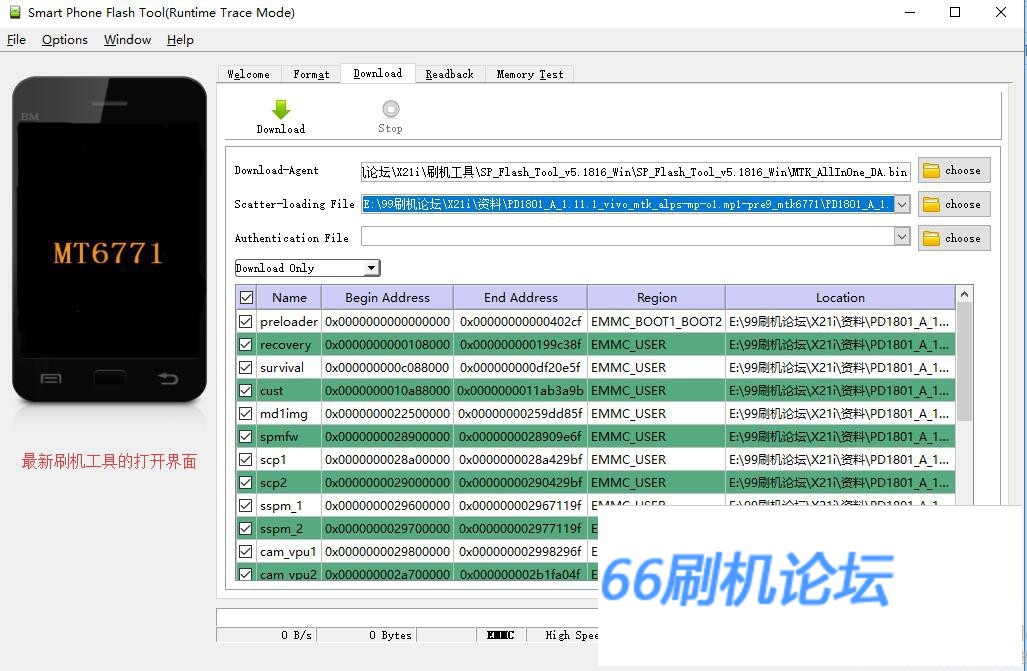This screenshot has width=1027, height=671.
Task: Toggle the sspm_1 partition checkbox
Action: click(x=246, y=505)
